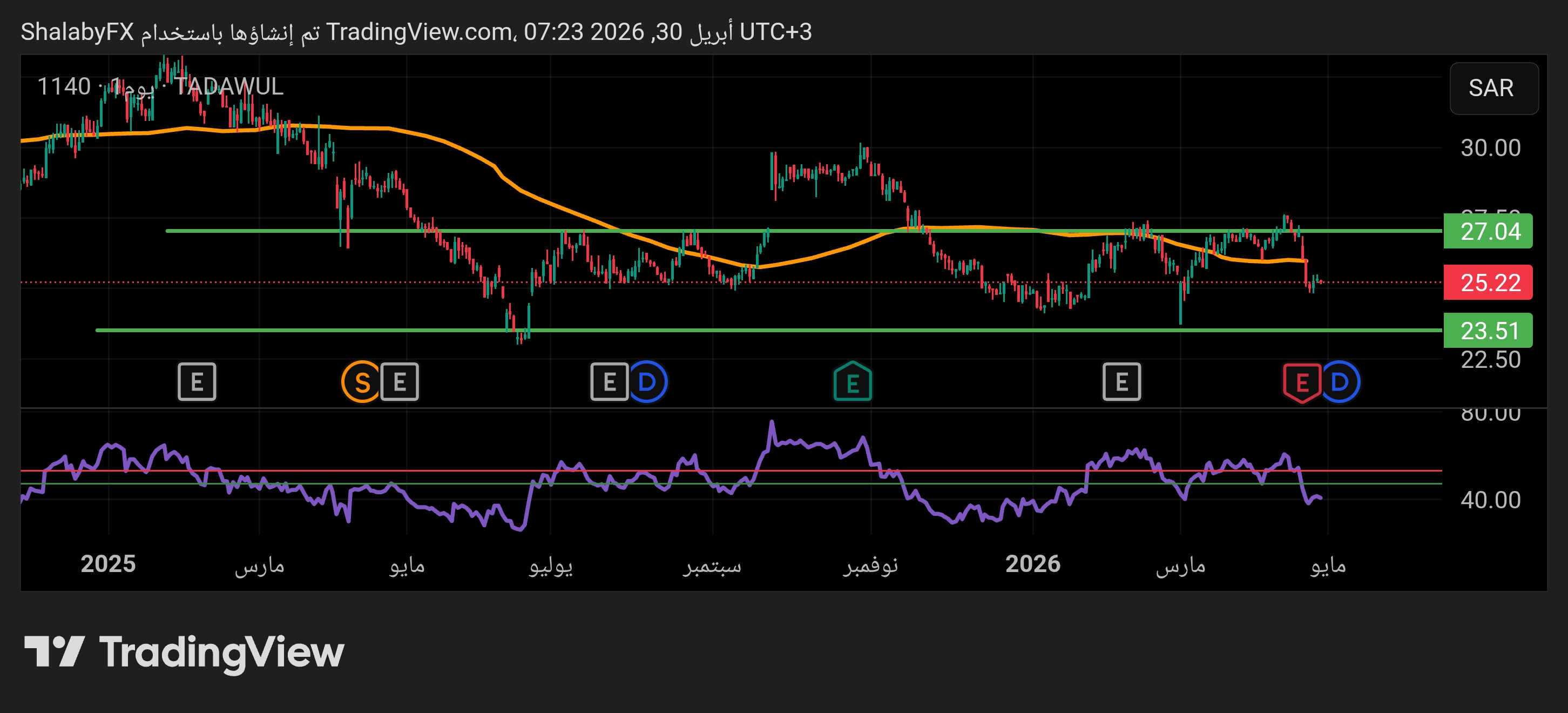This screenshot has width=1568, height=713.
Task: Click the 2025 year label on the time axis
Action: coord(109,564)
